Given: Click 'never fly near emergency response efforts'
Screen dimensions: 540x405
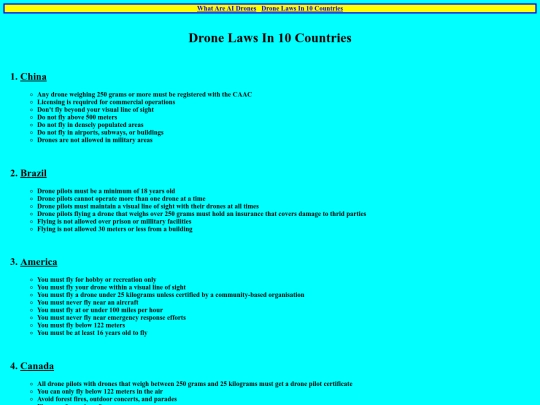Looking at the screenshot, I should click(111, 317).
